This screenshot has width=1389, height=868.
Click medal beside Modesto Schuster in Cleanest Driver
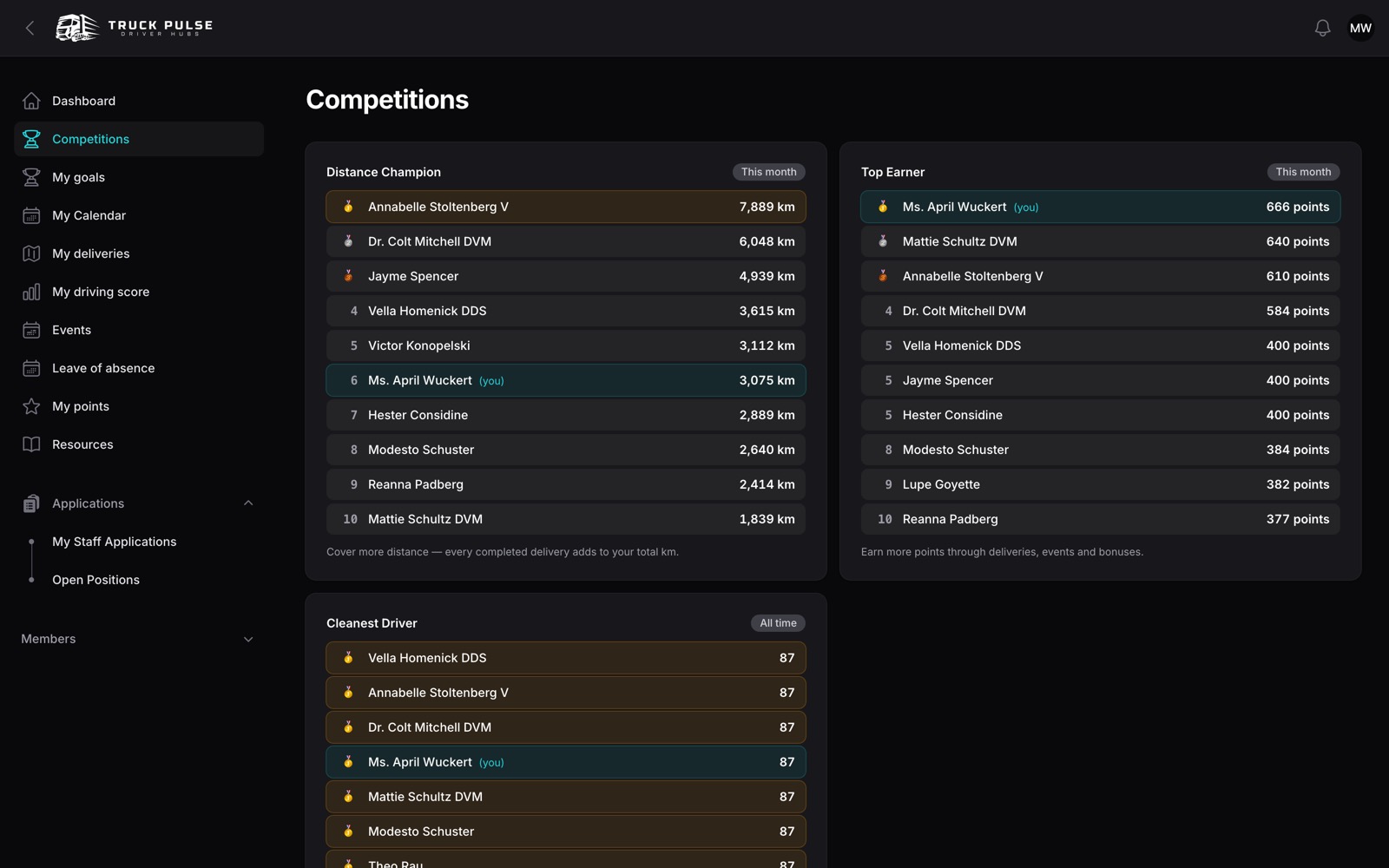(x=348, y=832)
